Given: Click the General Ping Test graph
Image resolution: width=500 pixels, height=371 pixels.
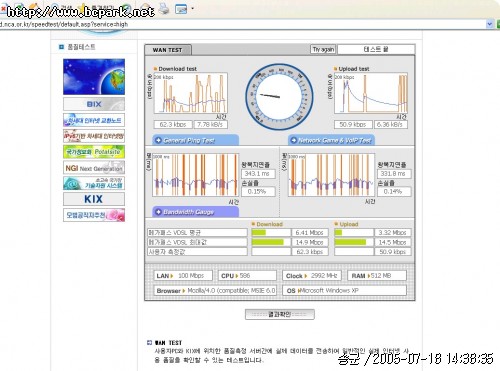Looking at the screenshot, I should (195, 175).
